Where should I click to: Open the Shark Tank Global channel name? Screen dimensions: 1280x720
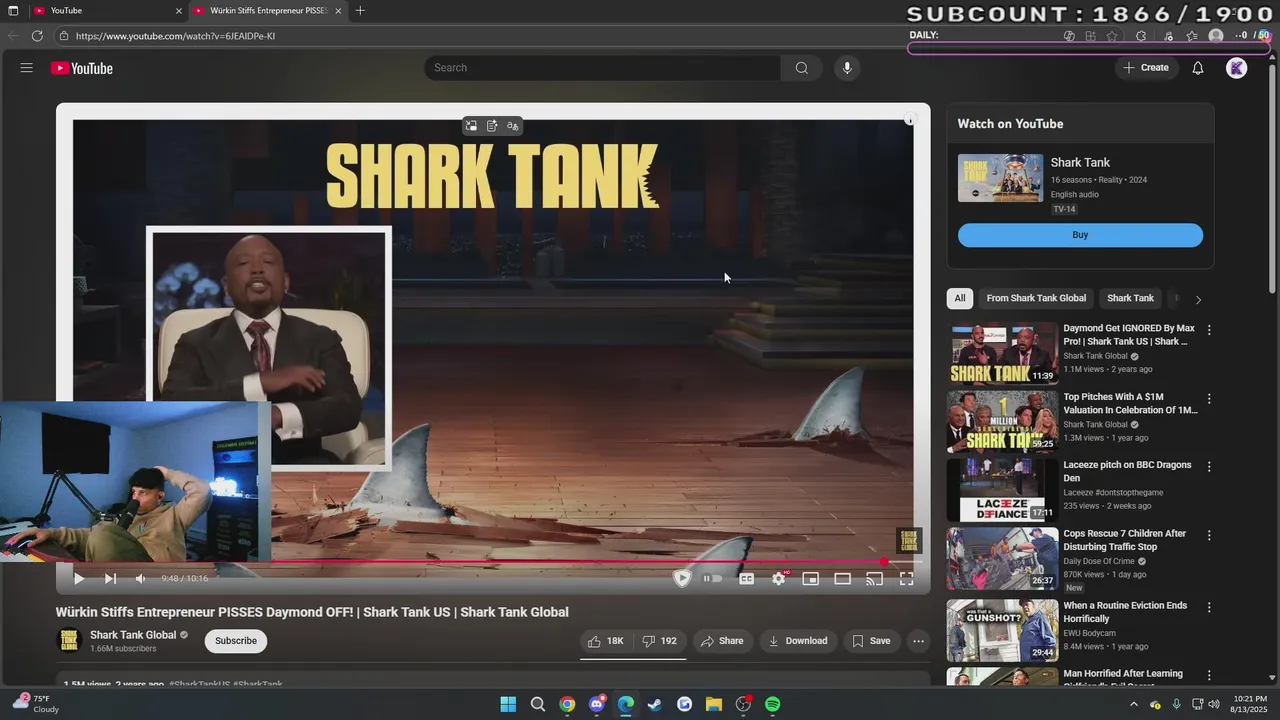[x=133, y=635]
